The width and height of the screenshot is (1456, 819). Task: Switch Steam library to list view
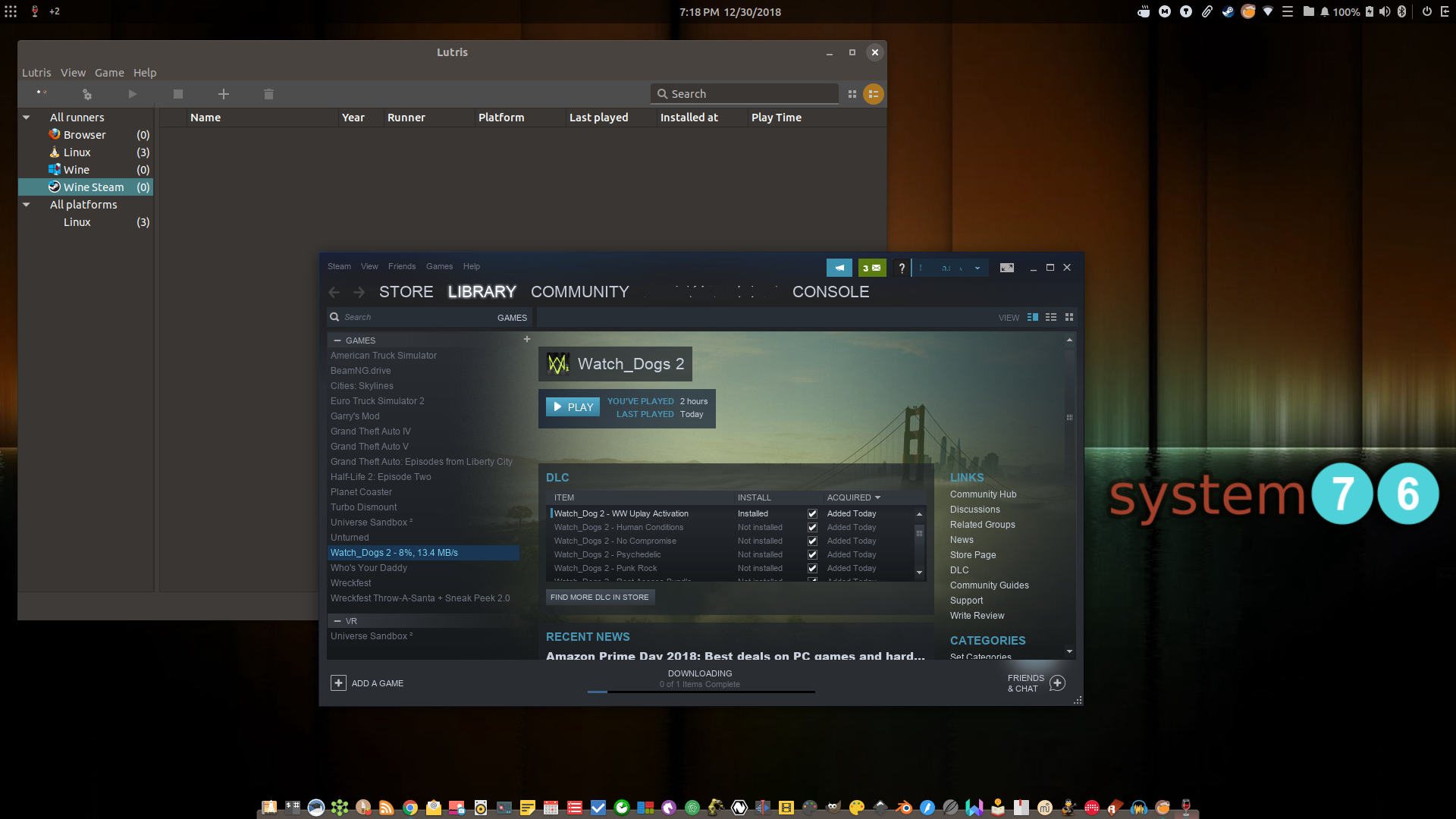pos(1050,317)
